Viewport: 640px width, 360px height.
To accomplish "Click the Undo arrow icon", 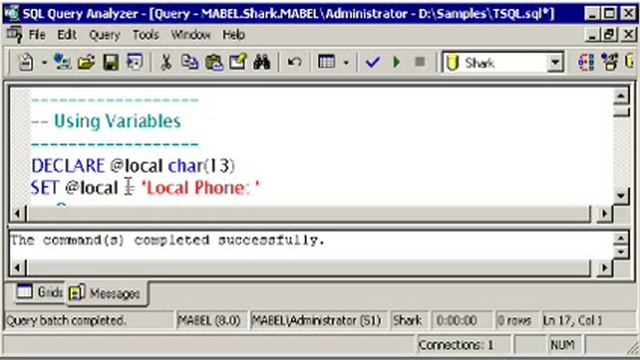I will (x=294, y=62).
